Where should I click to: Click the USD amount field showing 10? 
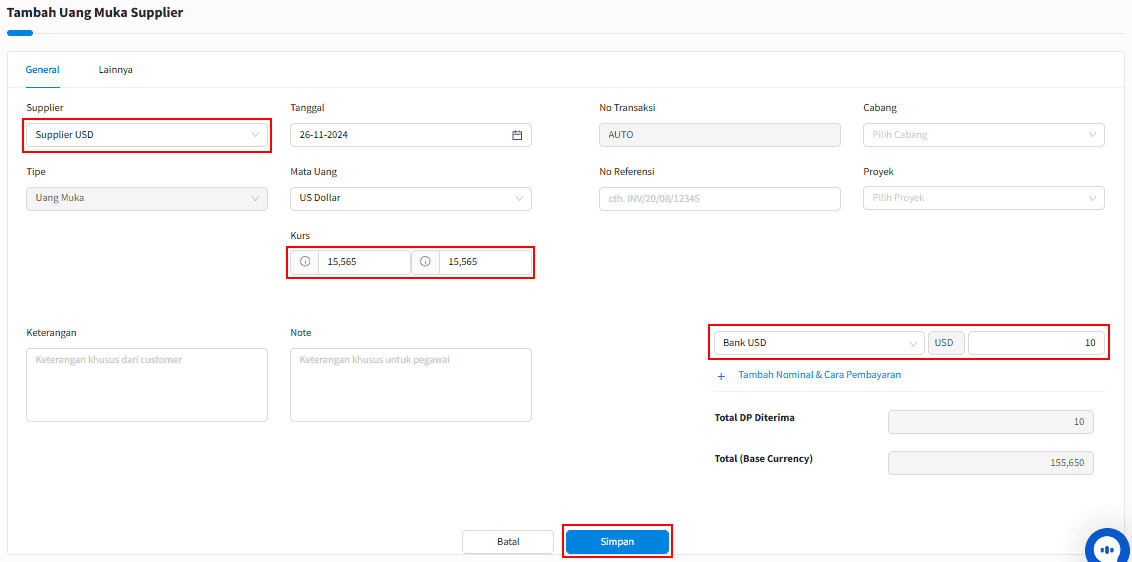click(1036, 343)
